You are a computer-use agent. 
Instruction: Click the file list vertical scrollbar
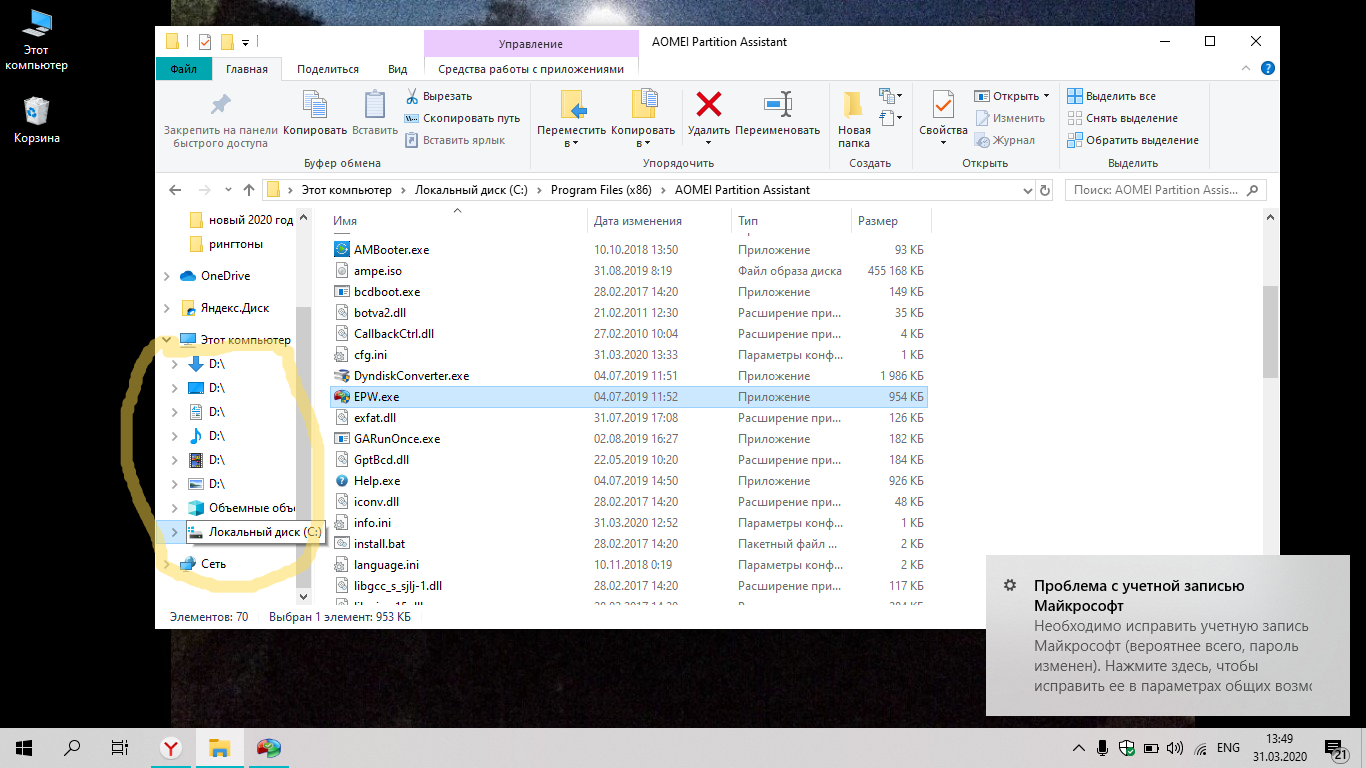(1271, 331)
